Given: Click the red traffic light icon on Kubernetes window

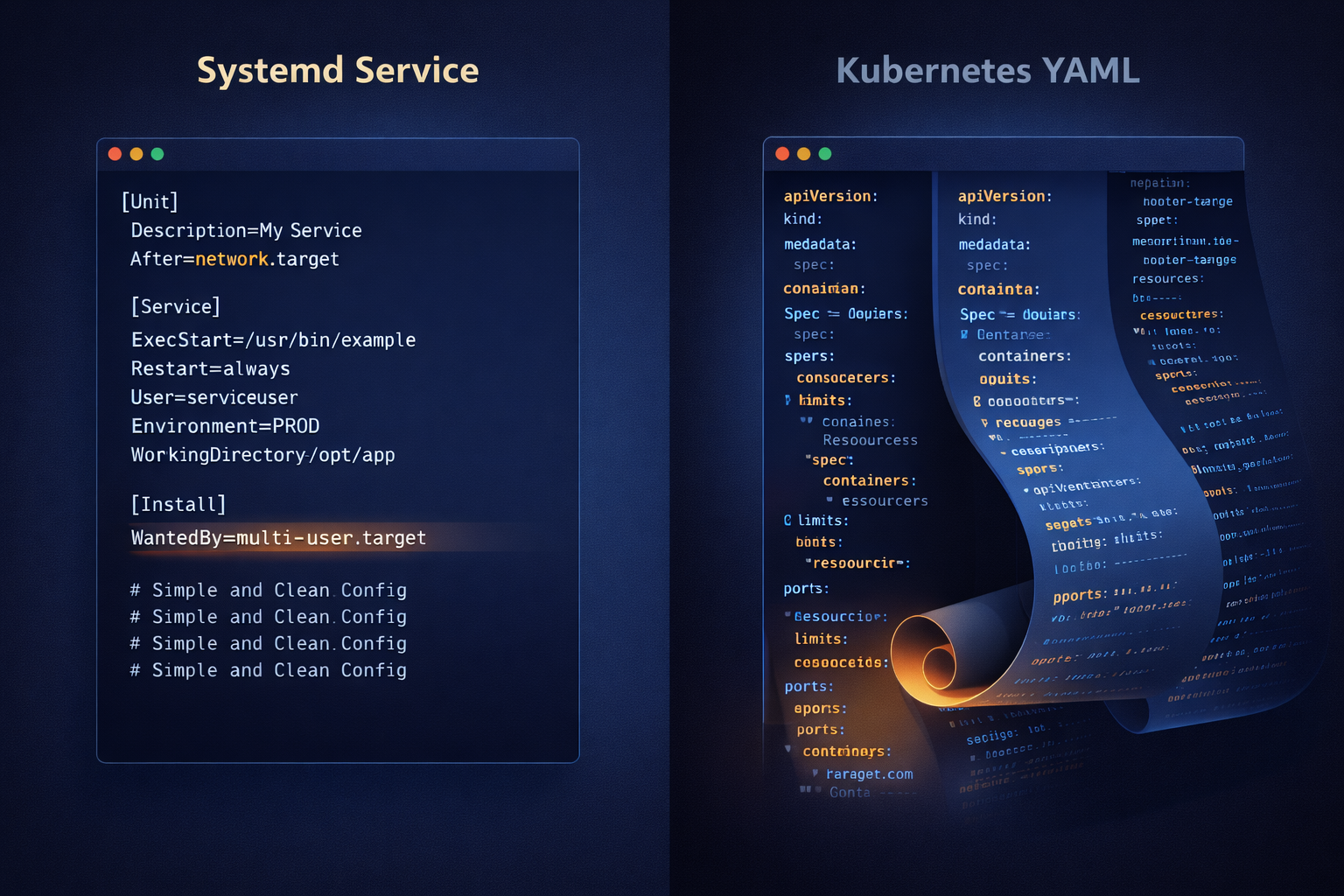Looking at the screenshot, I should coord(781,152).
